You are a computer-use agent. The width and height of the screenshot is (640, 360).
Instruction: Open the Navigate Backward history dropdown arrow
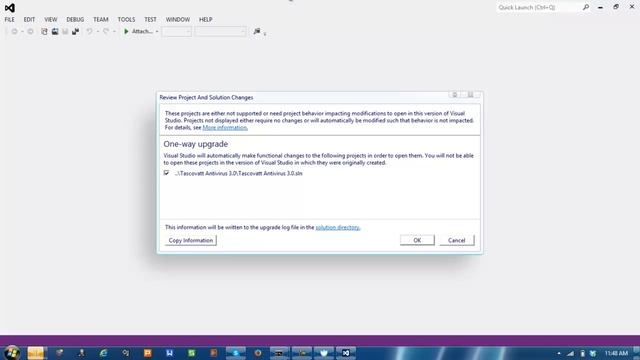(x=22, y=31)
